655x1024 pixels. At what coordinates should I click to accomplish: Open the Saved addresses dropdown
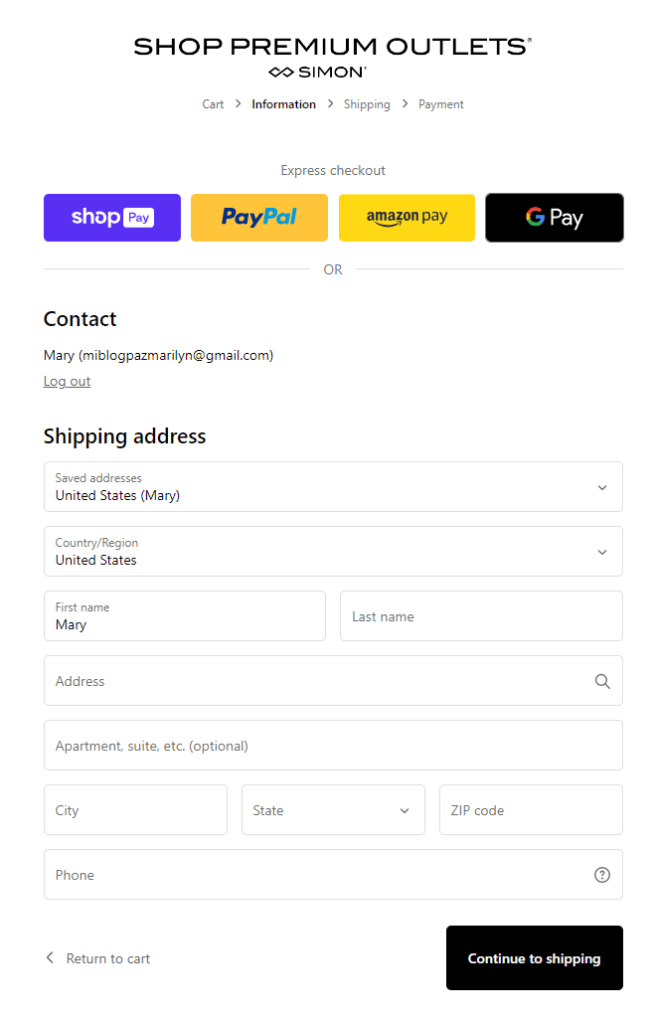point(333,487)
